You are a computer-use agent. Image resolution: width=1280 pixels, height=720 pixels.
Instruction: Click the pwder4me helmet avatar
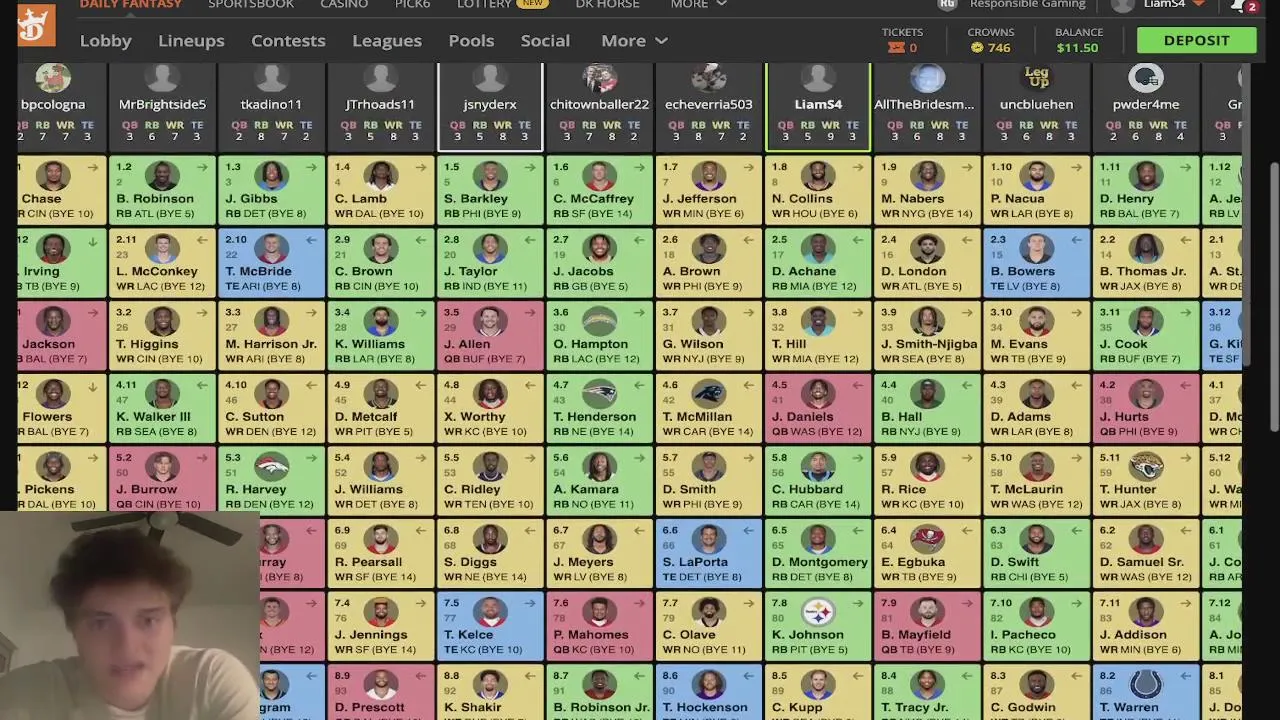click(x=1146, y=79)
